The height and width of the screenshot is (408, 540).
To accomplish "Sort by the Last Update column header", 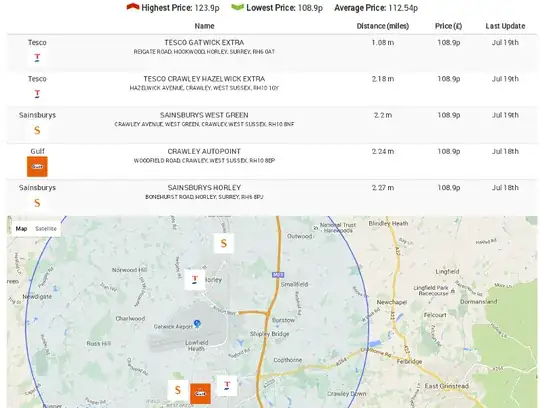I will pyautogui.click(x=505, y=26).
